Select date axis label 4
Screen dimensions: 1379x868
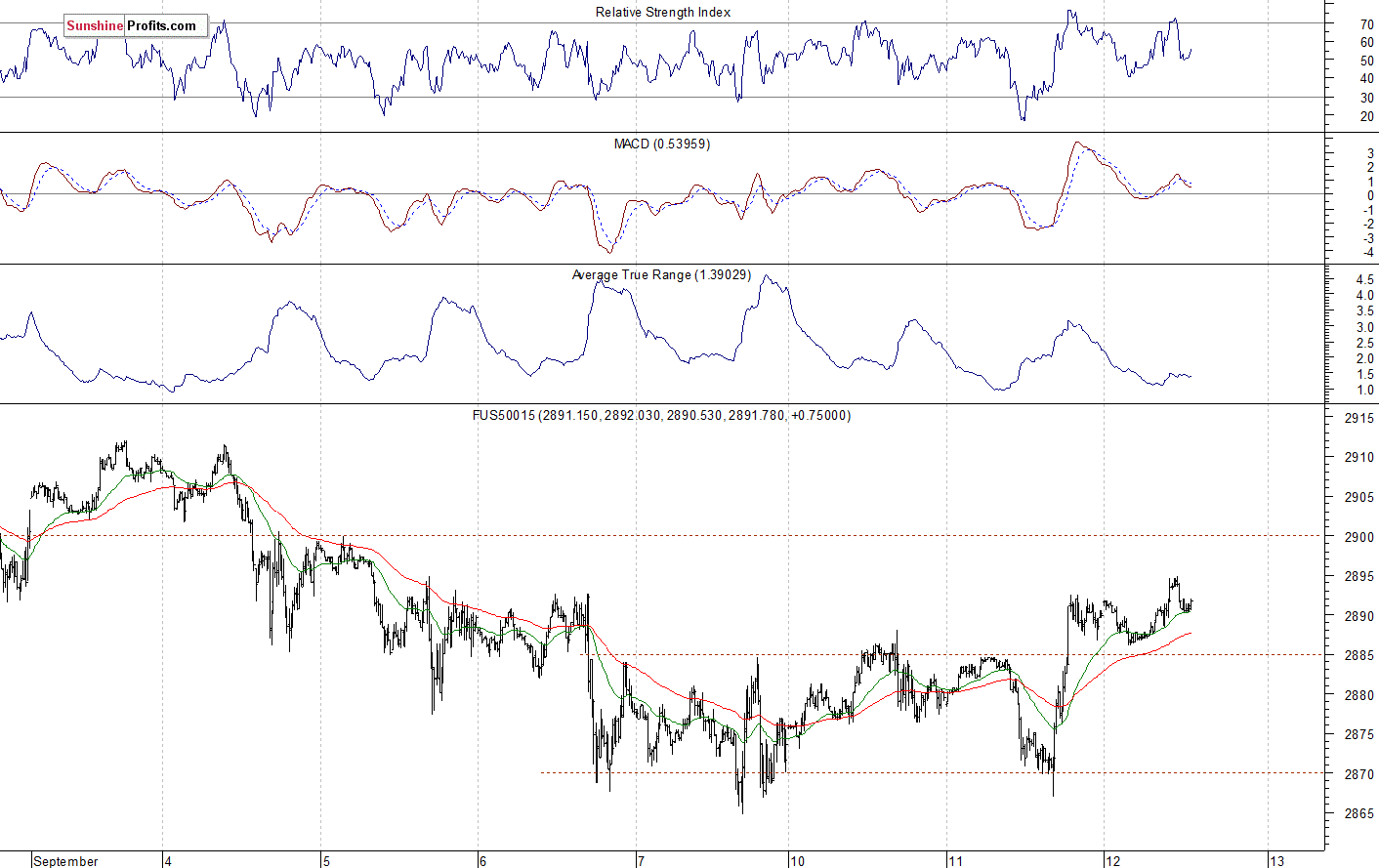(x=169, y=861)
